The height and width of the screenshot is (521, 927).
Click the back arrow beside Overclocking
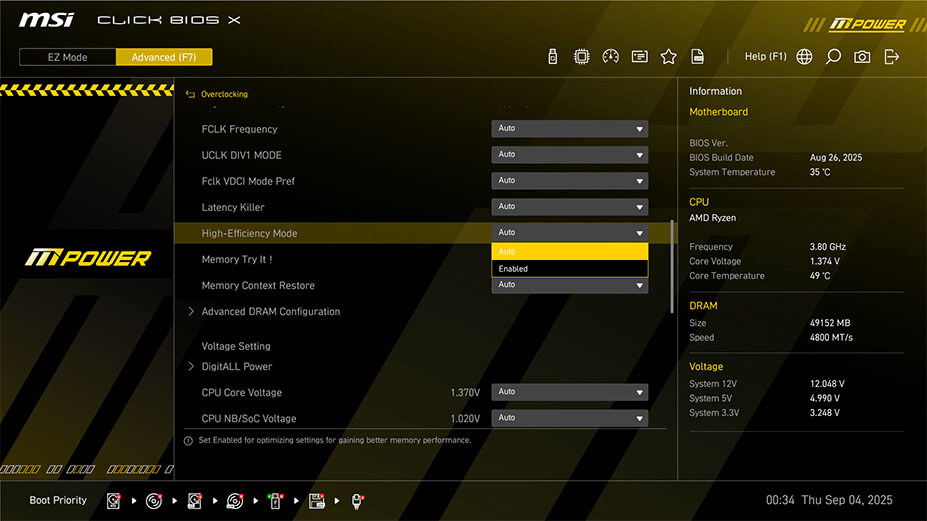(x=190, y=94)
